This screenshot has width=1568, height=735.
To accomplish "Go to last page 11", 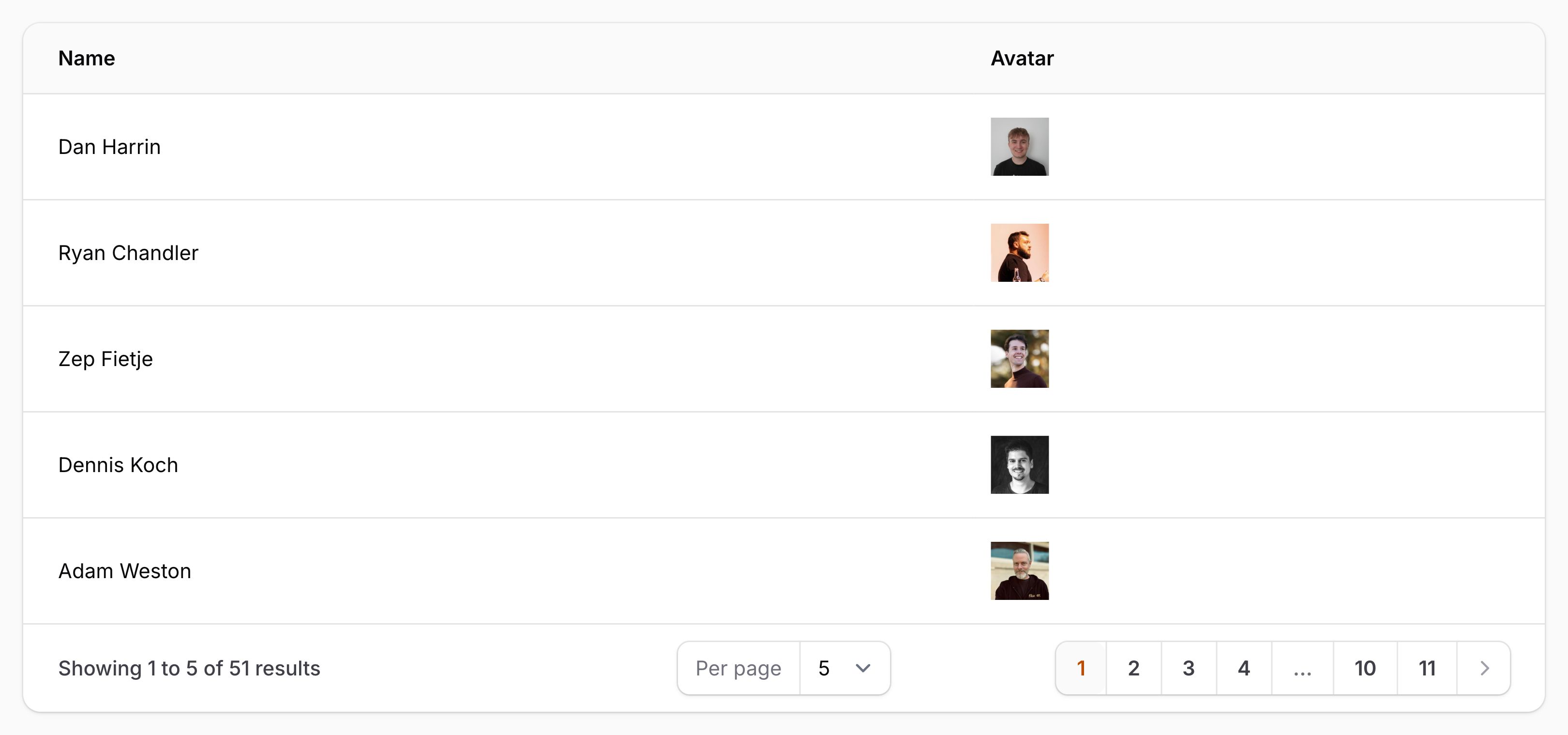I will [x=1427, y=668].
